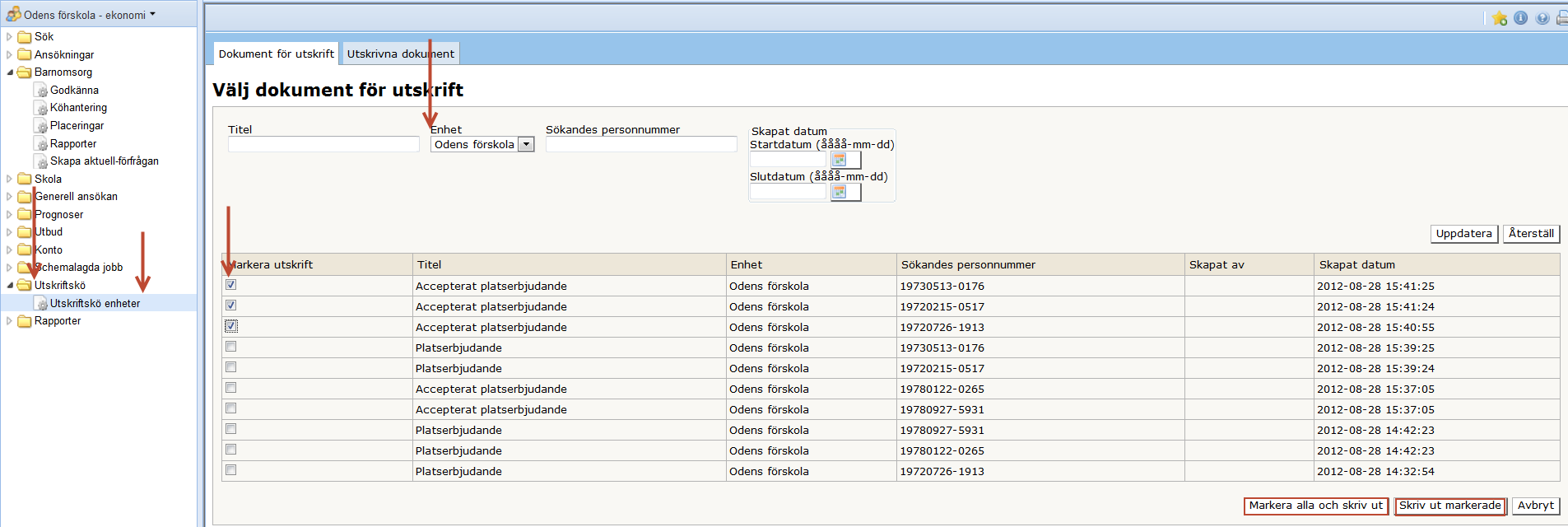This screenshot has width=1568, height=527.
Task: Click the Sök folder icon
Action: click(x=25, y=37)
